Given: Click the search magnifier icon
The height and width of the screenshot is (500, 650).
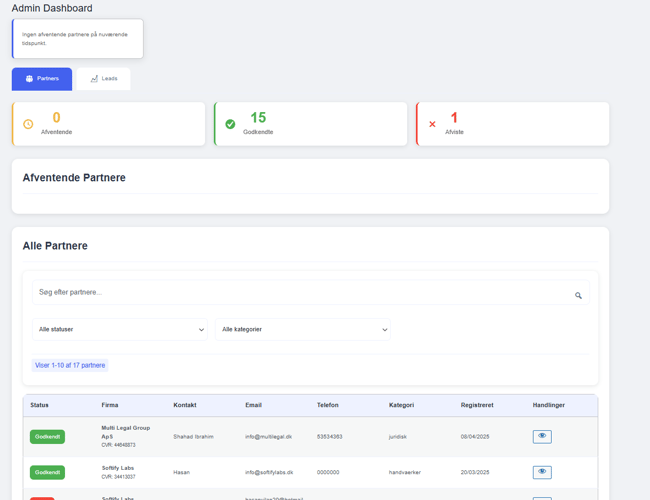Looking at the screenshot, I should 578,295.
